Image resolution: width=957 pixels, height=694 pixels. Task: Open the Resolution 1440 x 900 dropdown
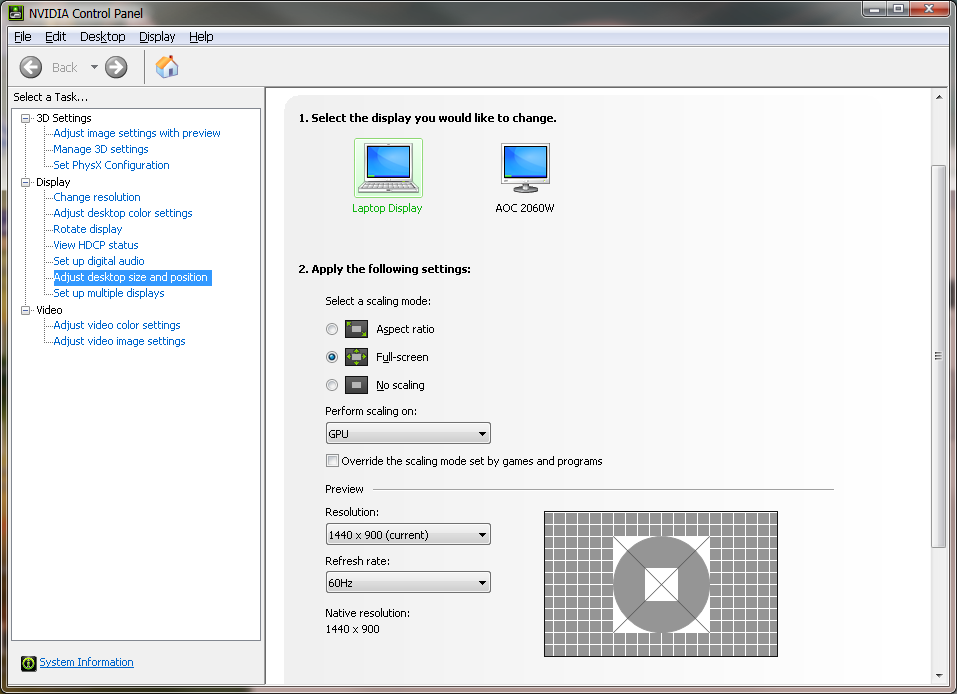coord(408,535)
